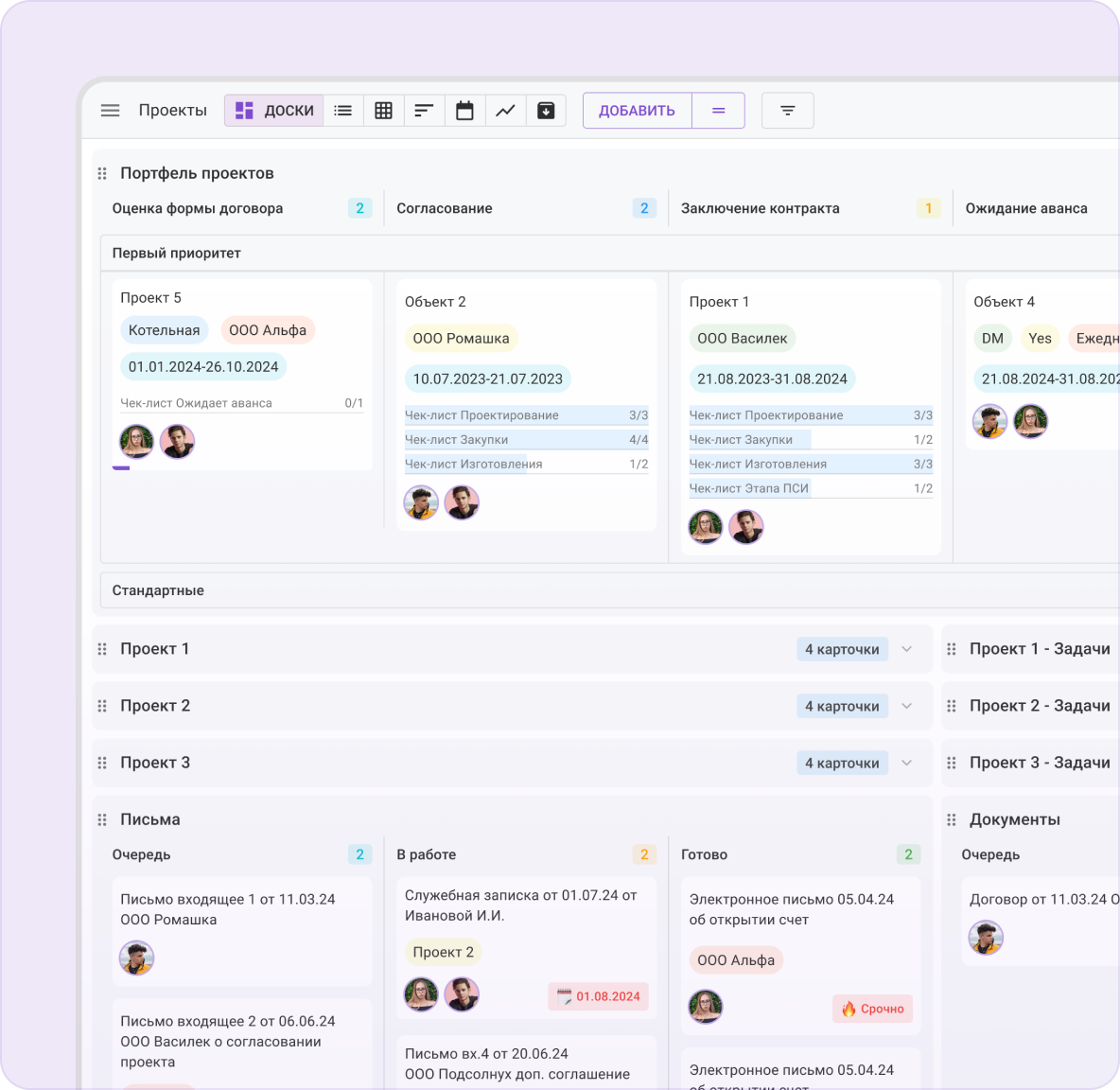Screen dimensions: 1120x1090
Task: Click the ООО Ромашка tag on Объект 2
Action: 461,339
